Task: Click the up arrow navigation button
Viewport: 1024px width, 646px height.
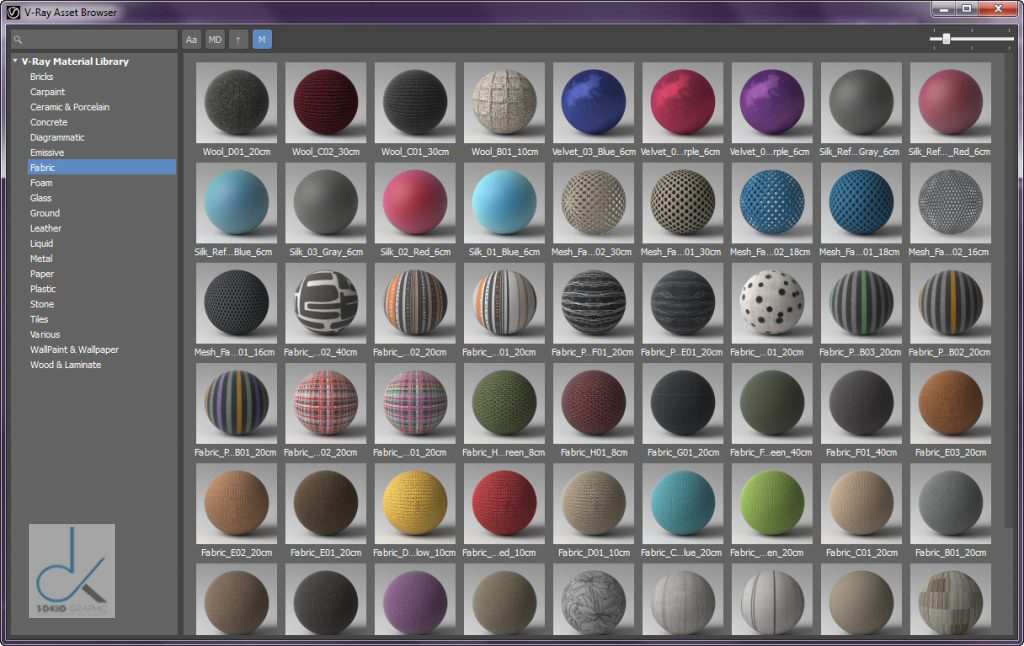Action: tap(238, 40)
